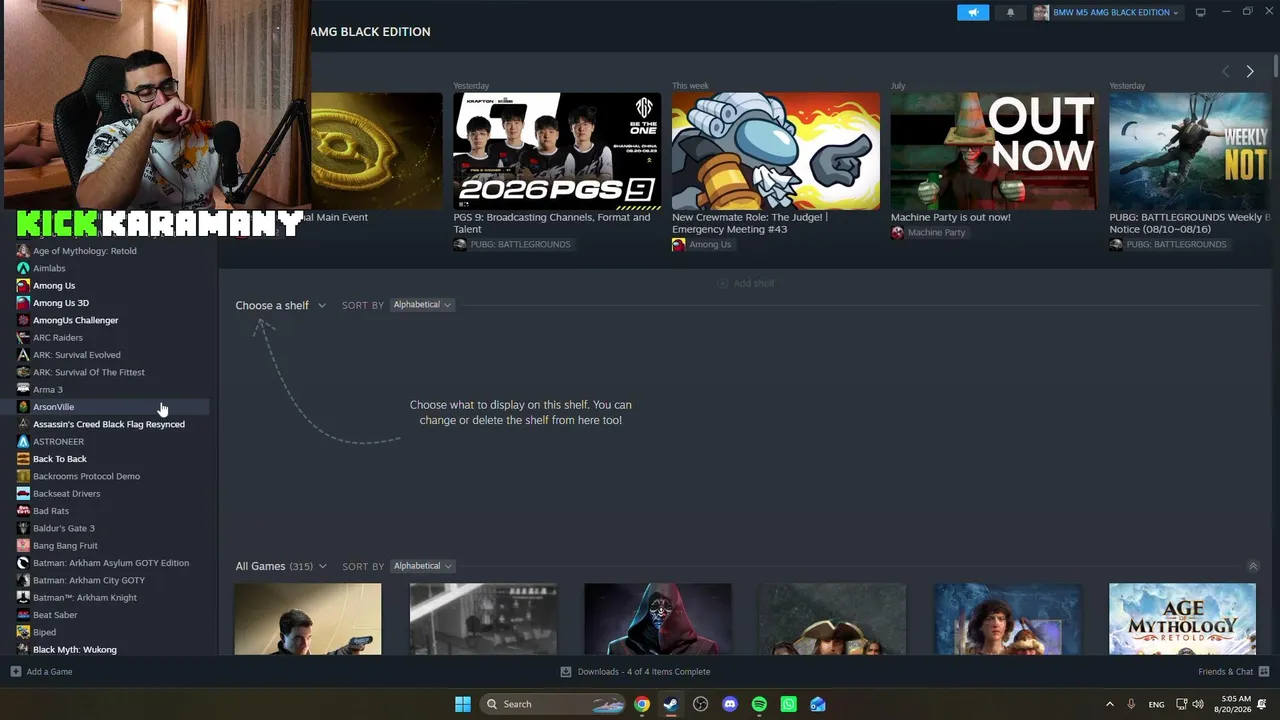Select Among Us 3D in library list
1280x720 pixels.
(61, 303)
